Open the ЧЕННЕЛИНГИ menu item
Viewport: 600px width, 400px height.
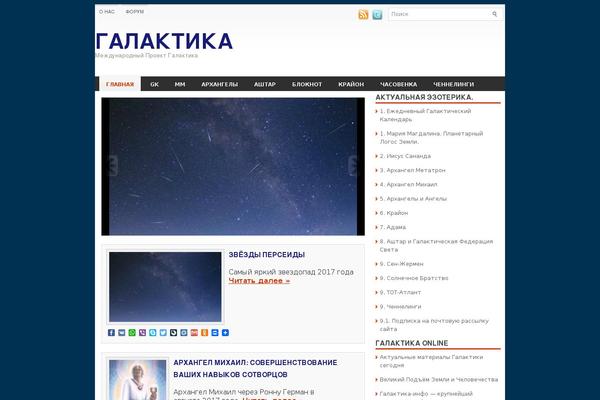tap(453, 84)
